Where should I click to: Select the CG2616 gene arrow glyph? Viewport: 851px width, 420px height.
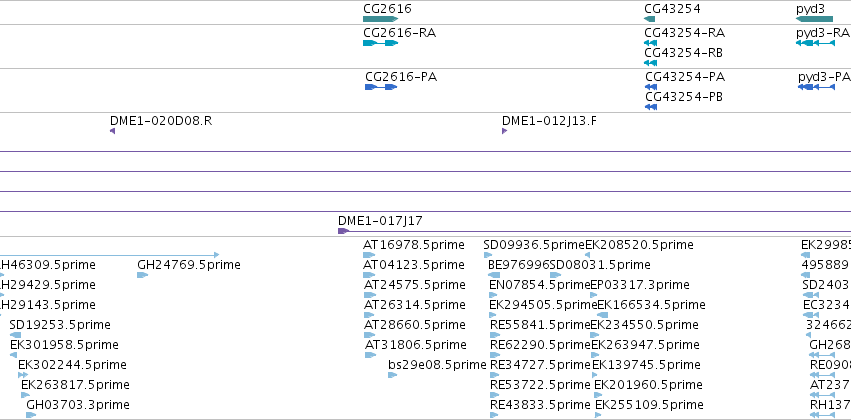[380, 19]
